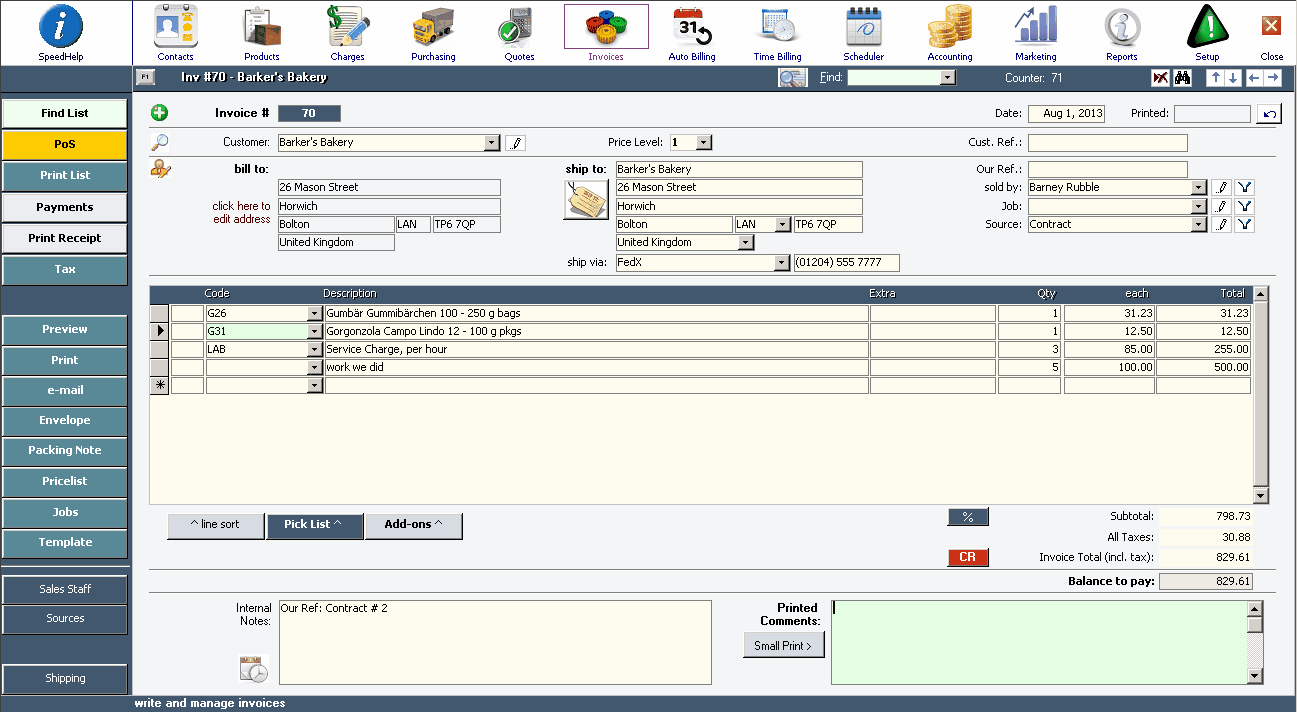Open Sales Staff in sidebar
This screenshot has height=712, width=1297.
pyautogui.click(x=65, y=589)
